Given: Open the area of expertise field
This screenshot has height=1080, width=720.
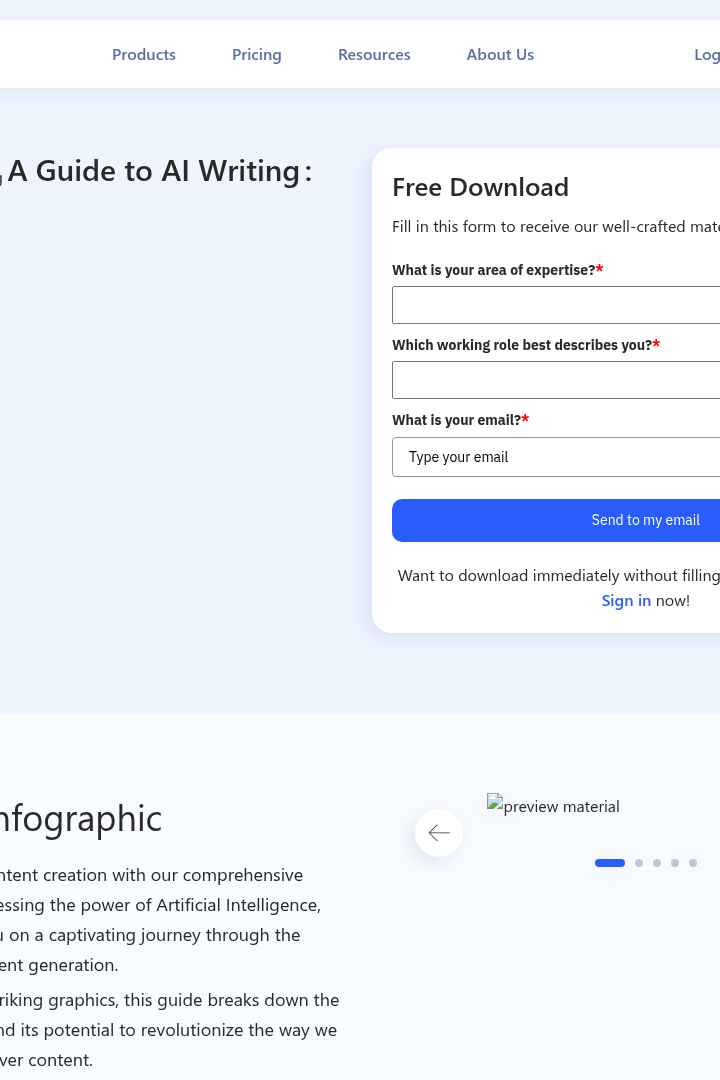Looking at the screenshot, I should pyautogui.click(x=556, y=305).
